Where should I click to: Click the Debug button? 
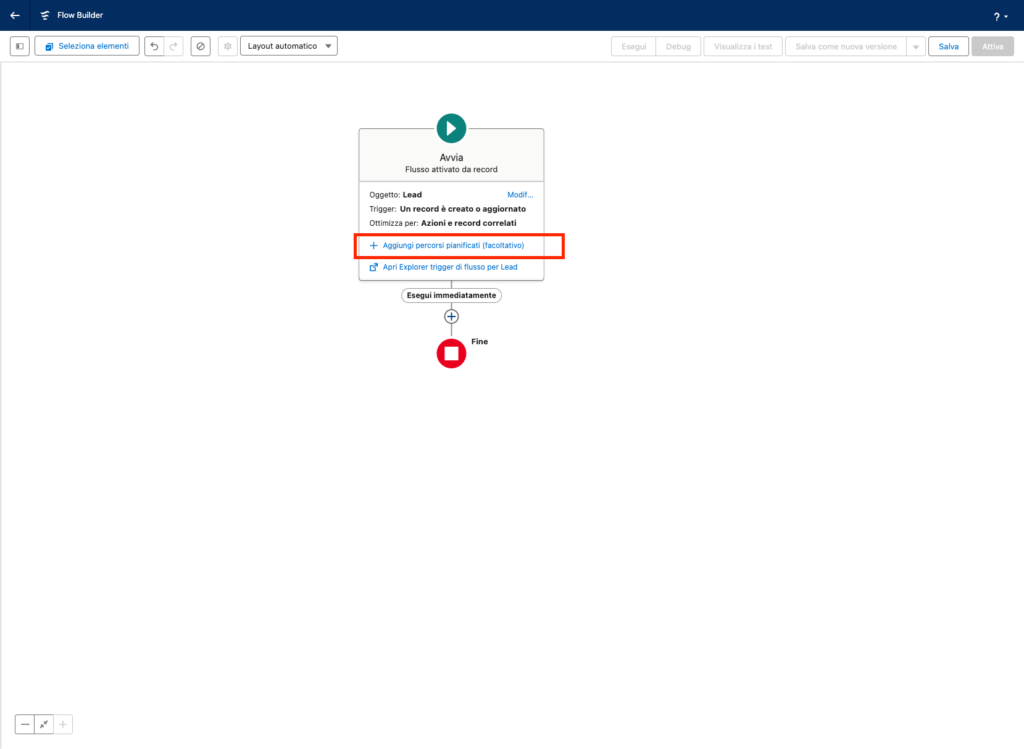click(678, 46)
